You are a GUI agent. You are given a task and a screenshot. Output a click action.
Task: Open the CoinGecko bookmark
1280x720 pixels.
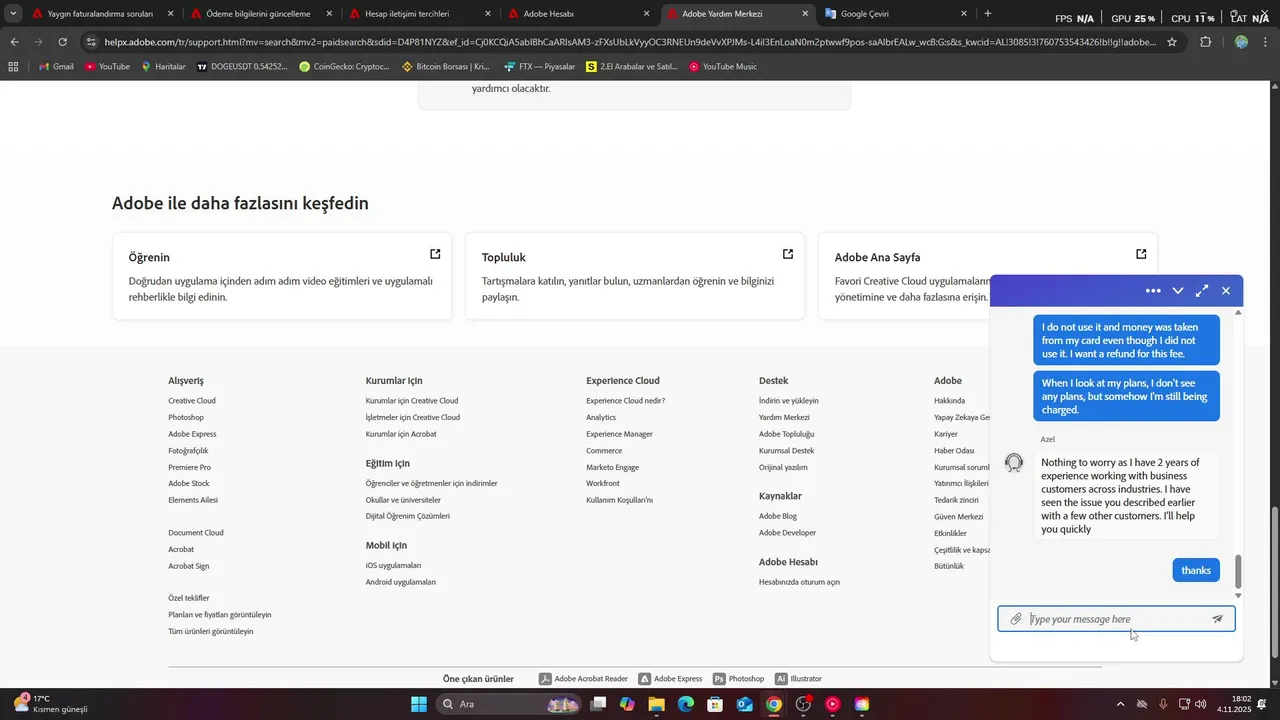(x=344, y=66)
